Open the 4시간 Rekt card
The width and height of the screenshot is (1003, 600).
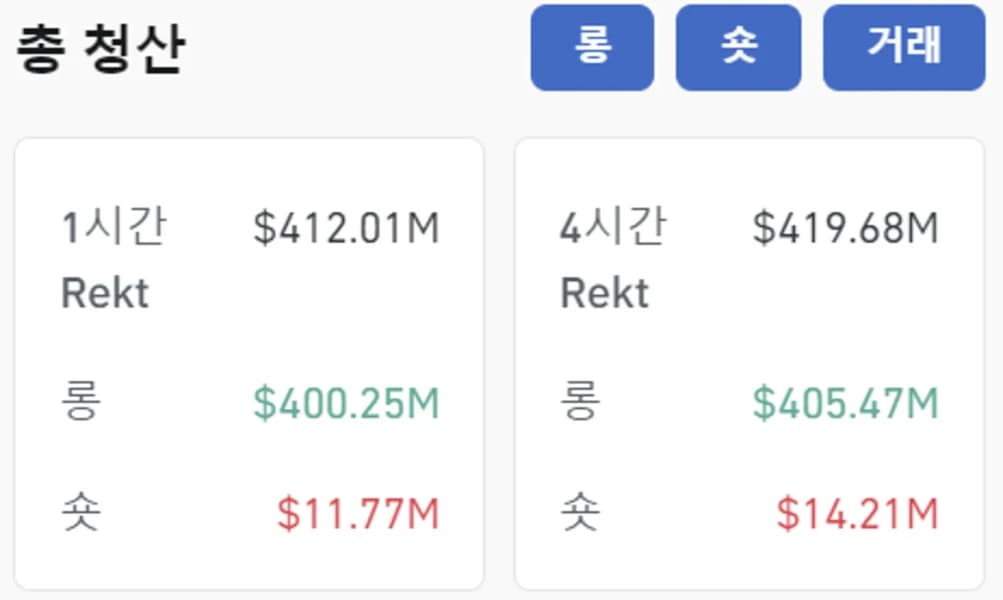749,363
